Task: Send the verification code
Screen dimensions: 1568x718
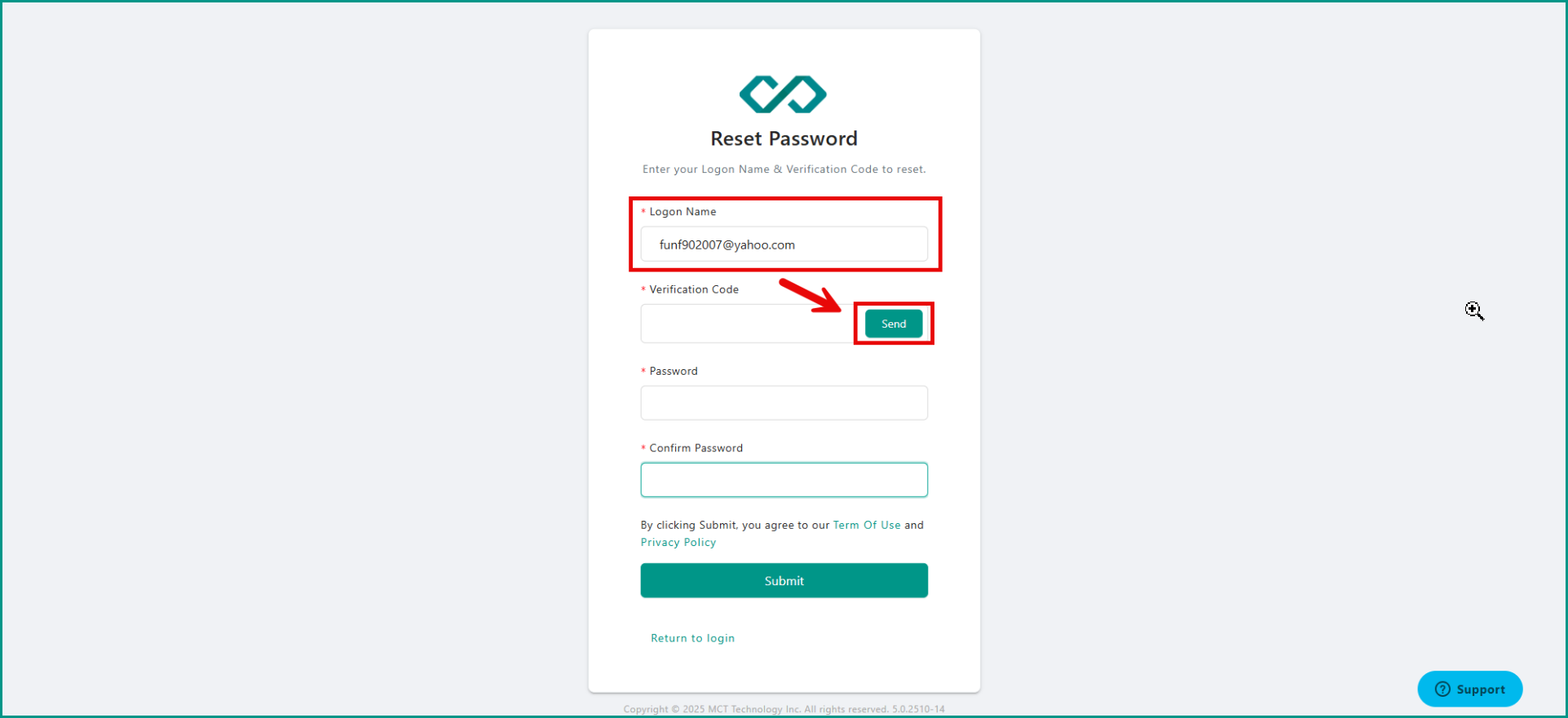Action: tap(894, 324)
